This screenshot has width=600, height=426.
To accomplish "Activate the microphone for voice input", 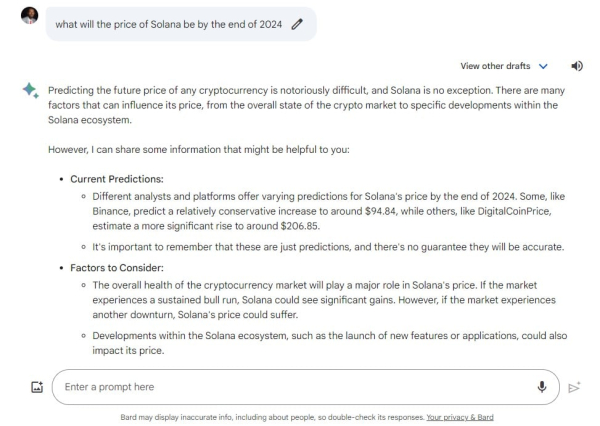I will [541, 386].
